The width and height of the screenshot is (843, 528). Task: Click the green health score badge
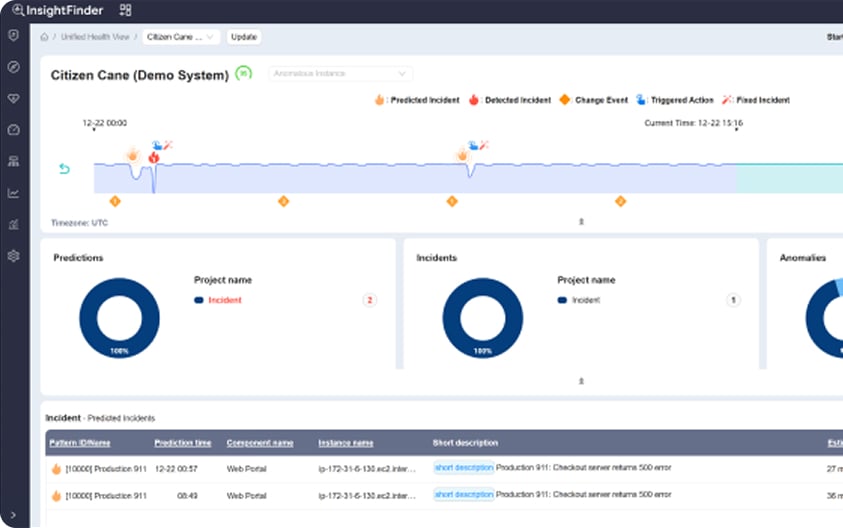pyautogui.click(x=244, y=73)
